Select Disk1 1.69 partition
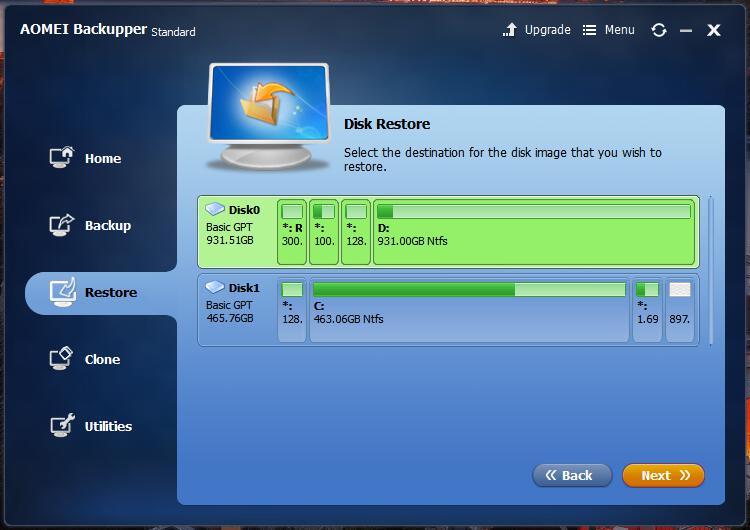 [x=647, y=310]
